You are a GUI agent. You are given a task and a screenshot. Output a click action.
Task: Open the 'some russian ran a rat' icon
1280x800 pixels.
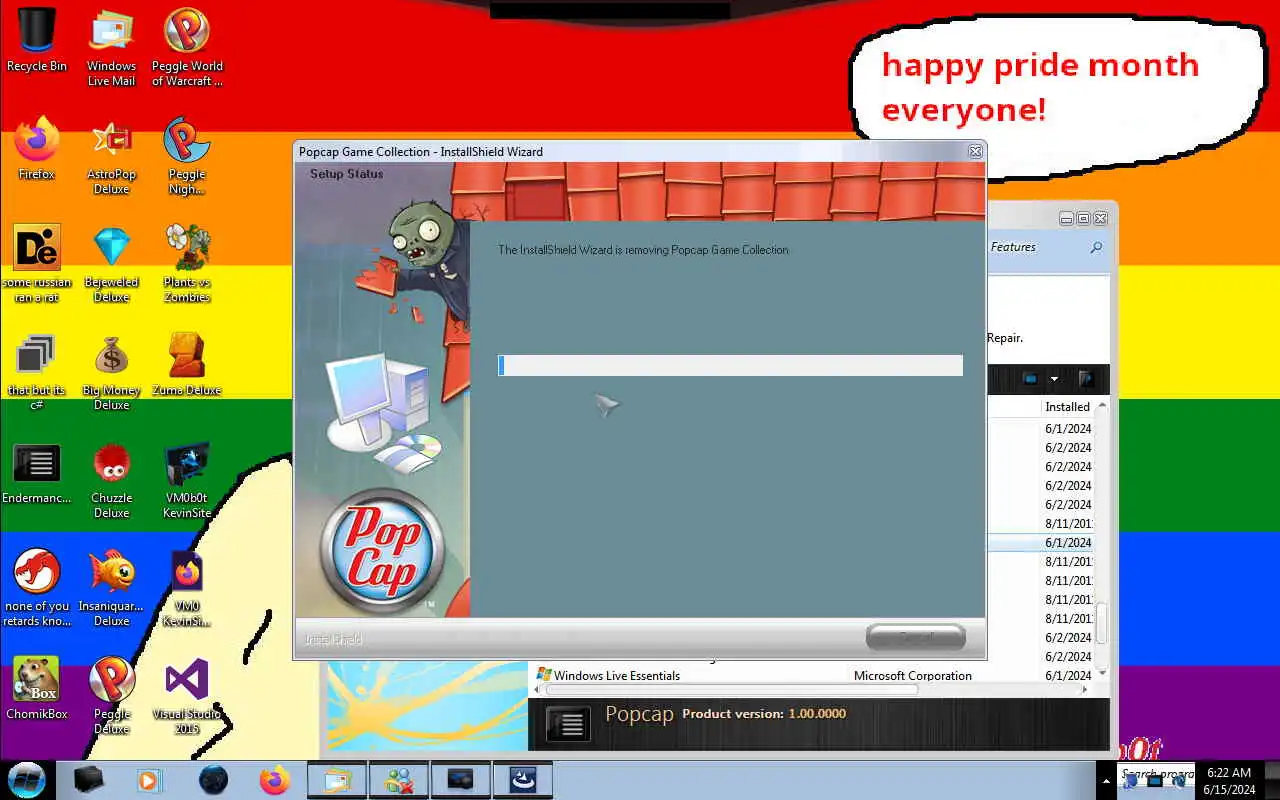click(37, 263)
